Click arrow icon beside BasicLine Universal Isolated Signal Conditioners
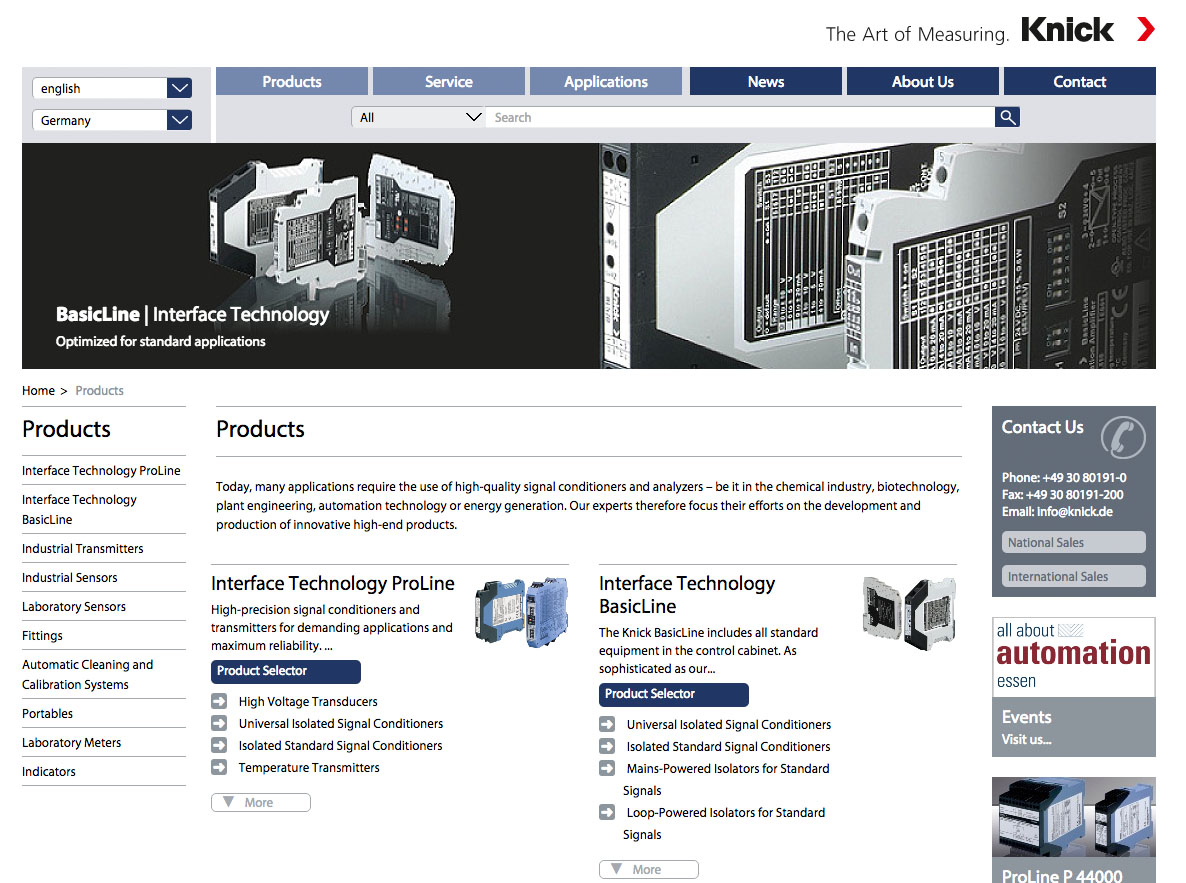1186x883 pixels. (x=607, y=724)
